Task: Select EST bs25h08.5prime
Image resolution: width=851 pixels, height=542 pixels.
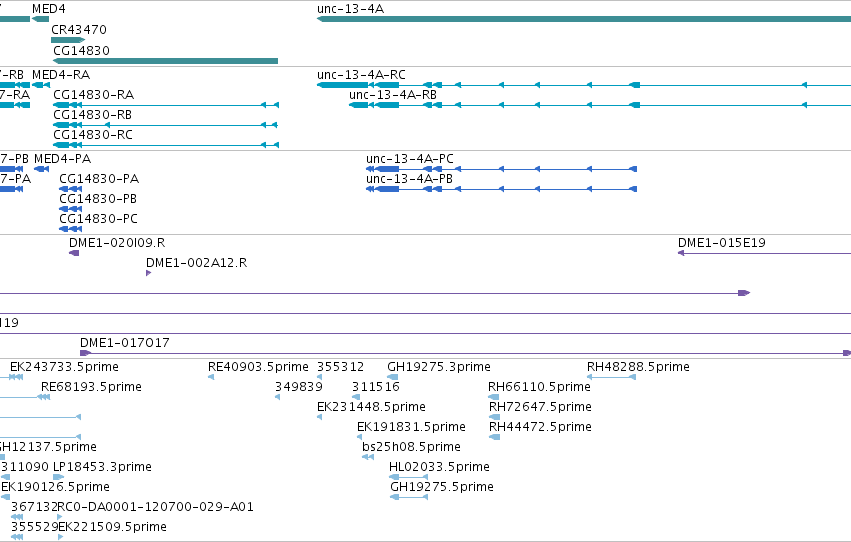Action: [411, 447]
